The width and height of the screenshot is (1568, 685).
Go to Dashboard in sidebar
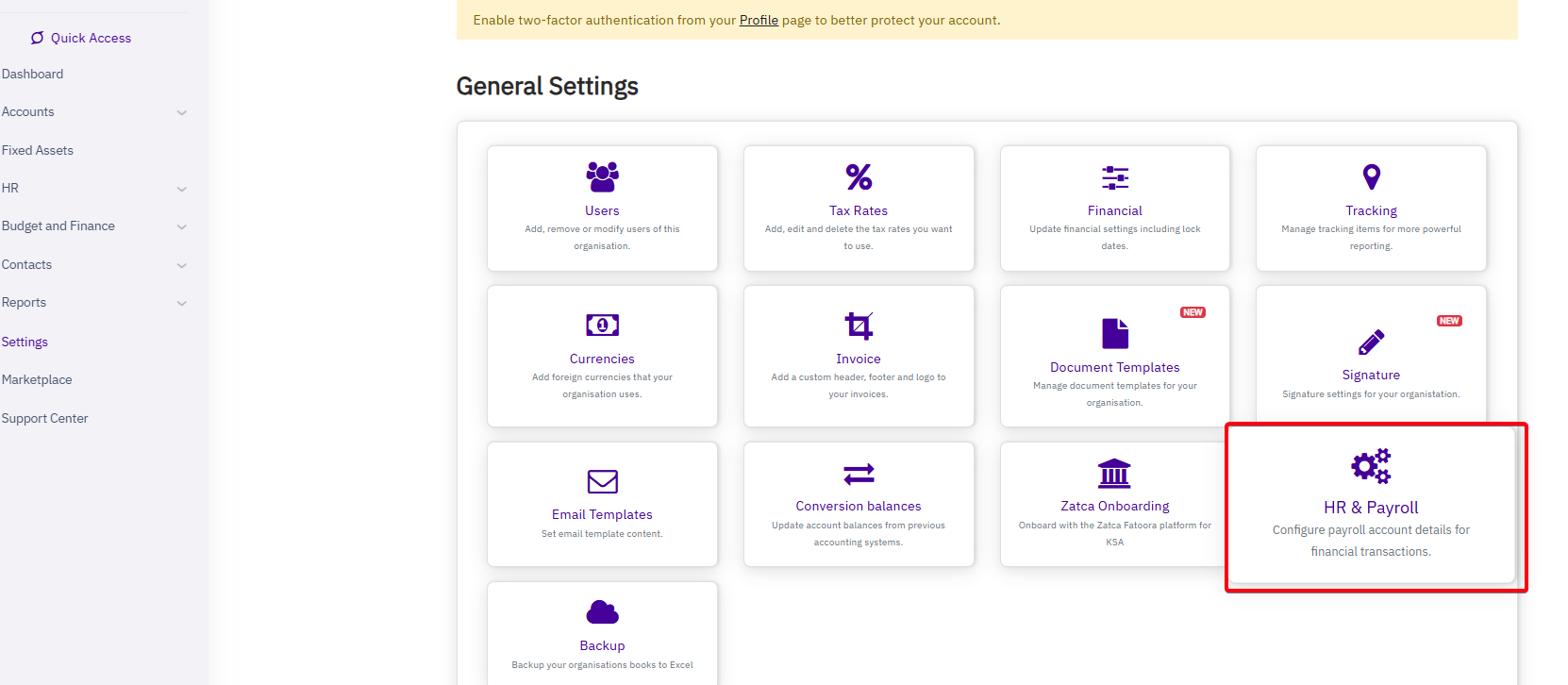click(33, 74)
